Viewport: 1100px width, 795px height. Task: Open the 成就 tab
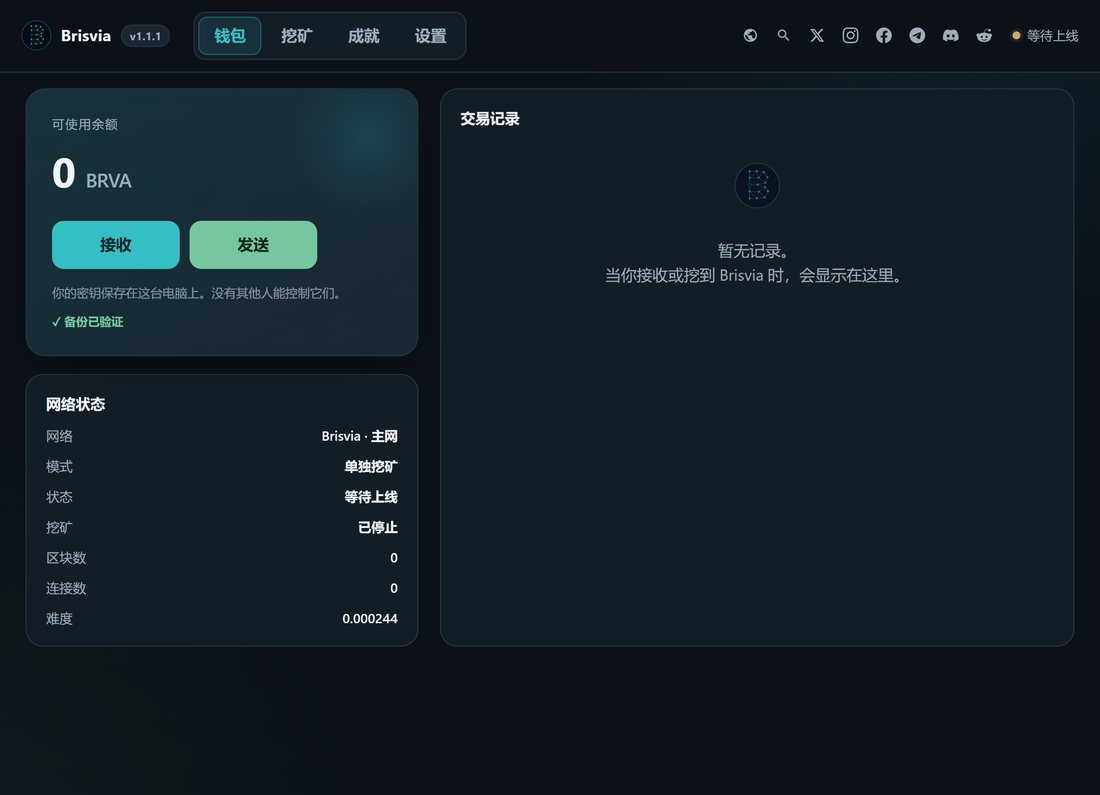point(363,36)
